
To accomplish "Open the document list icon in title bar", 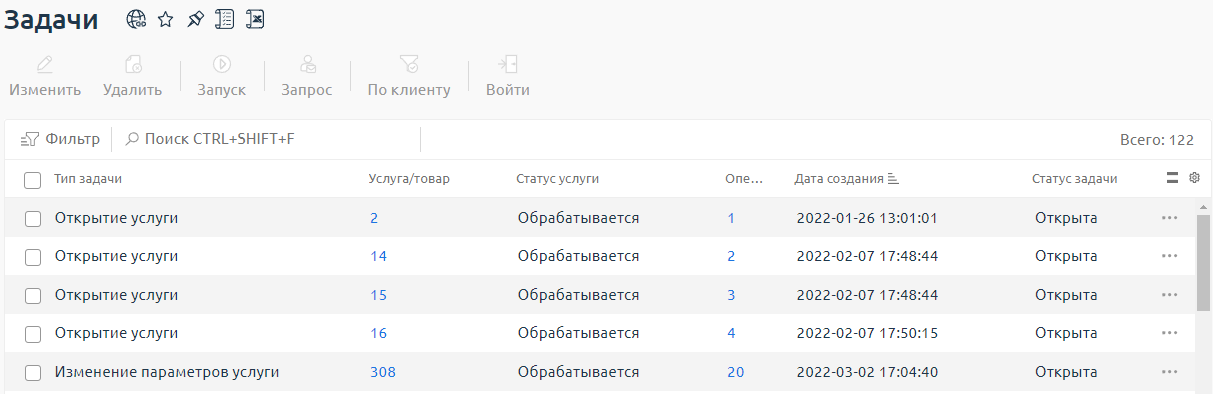I will 225,19.
